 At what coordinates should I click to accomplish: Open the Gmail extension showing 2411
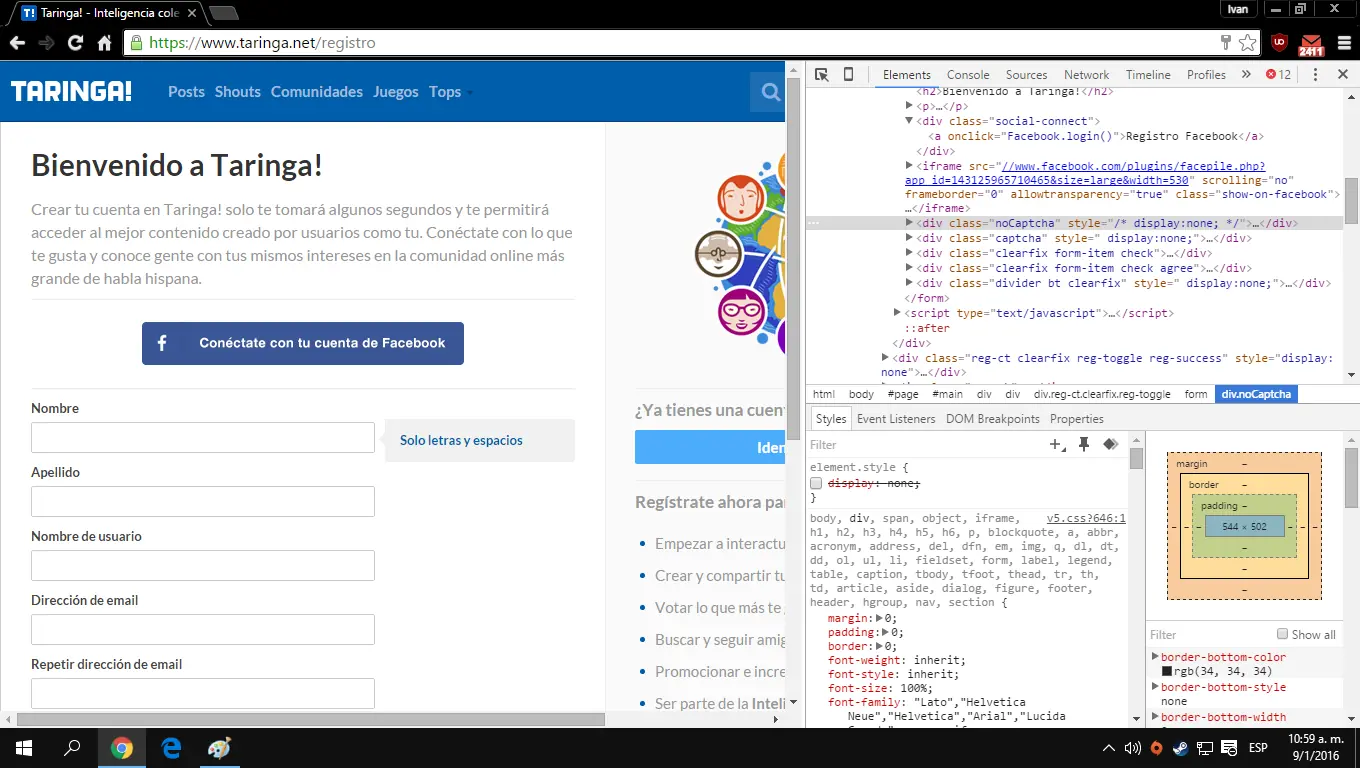pyautogui.click(x=1311, y=44)
